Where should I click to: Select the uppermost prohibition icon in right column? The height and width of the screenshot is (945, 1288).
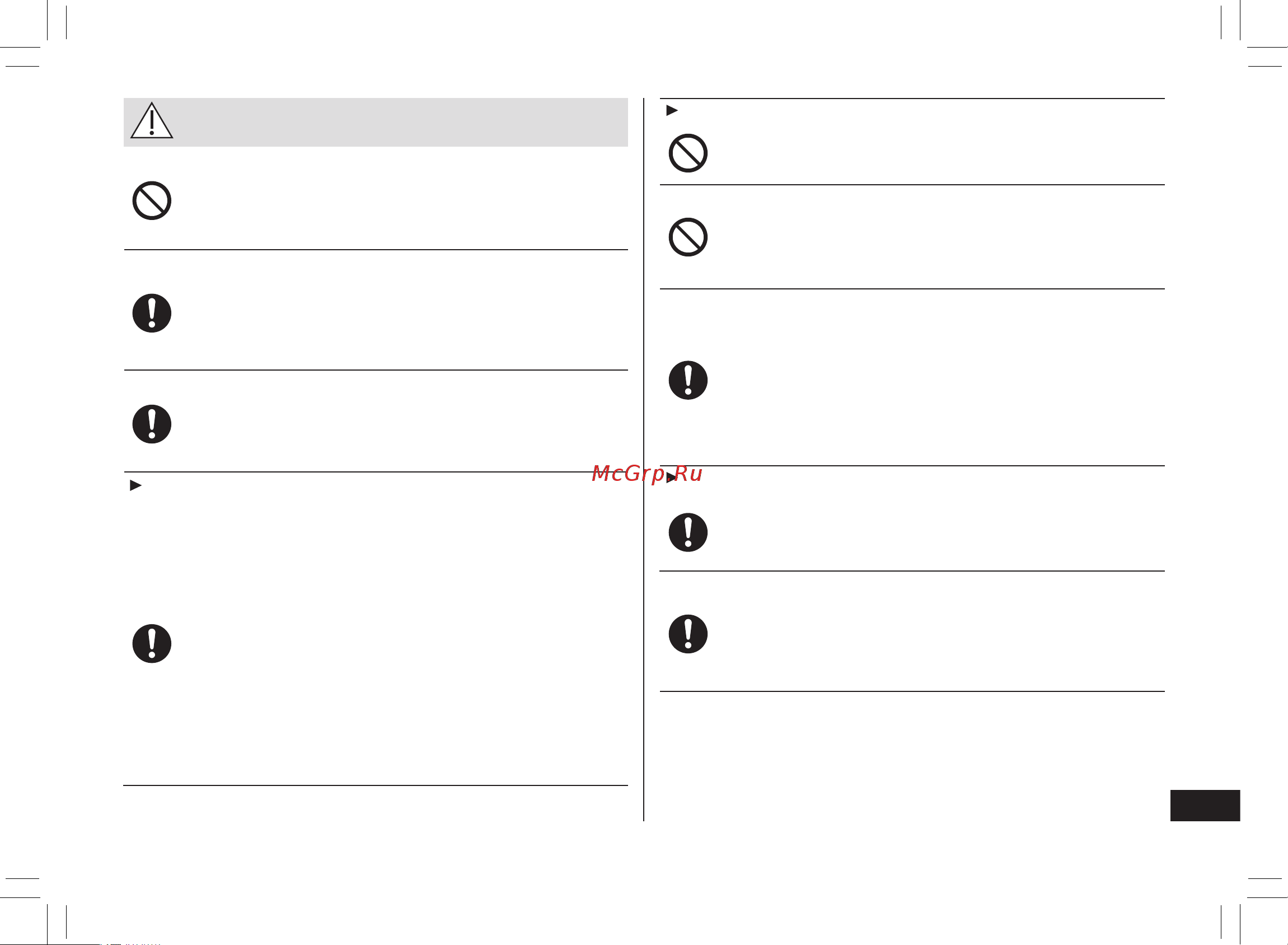(688, 153)
